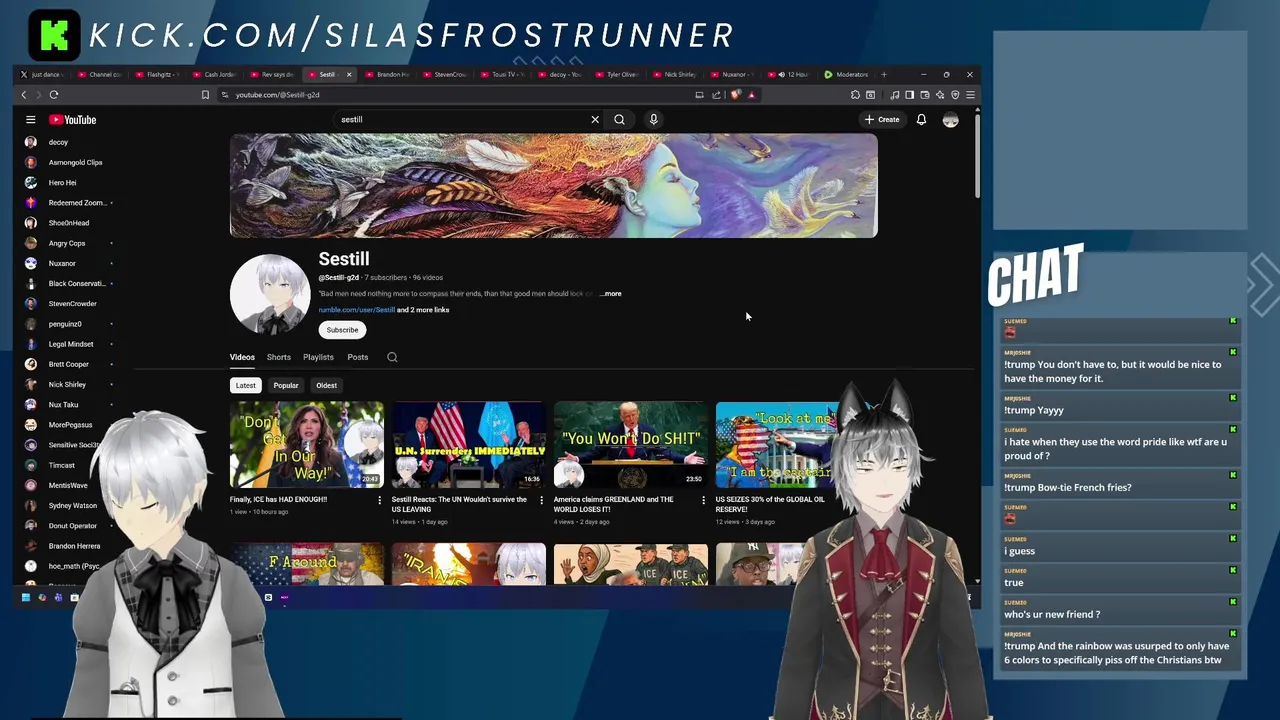Click the browser address bar URL
The height and width of the screenshot is (720, 1280).
pos(278,95)
